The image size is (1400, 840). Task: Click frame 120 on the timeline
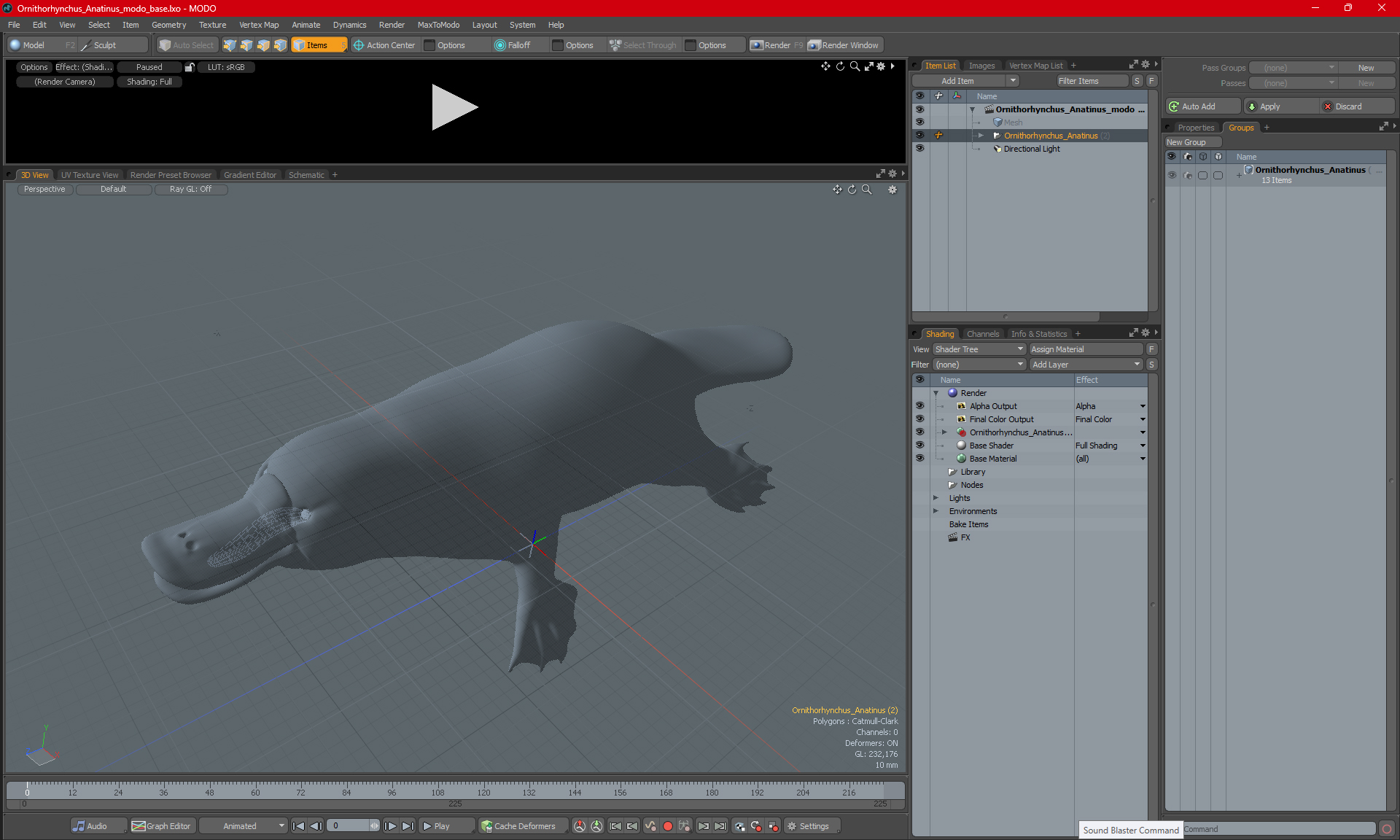(483, 787)
